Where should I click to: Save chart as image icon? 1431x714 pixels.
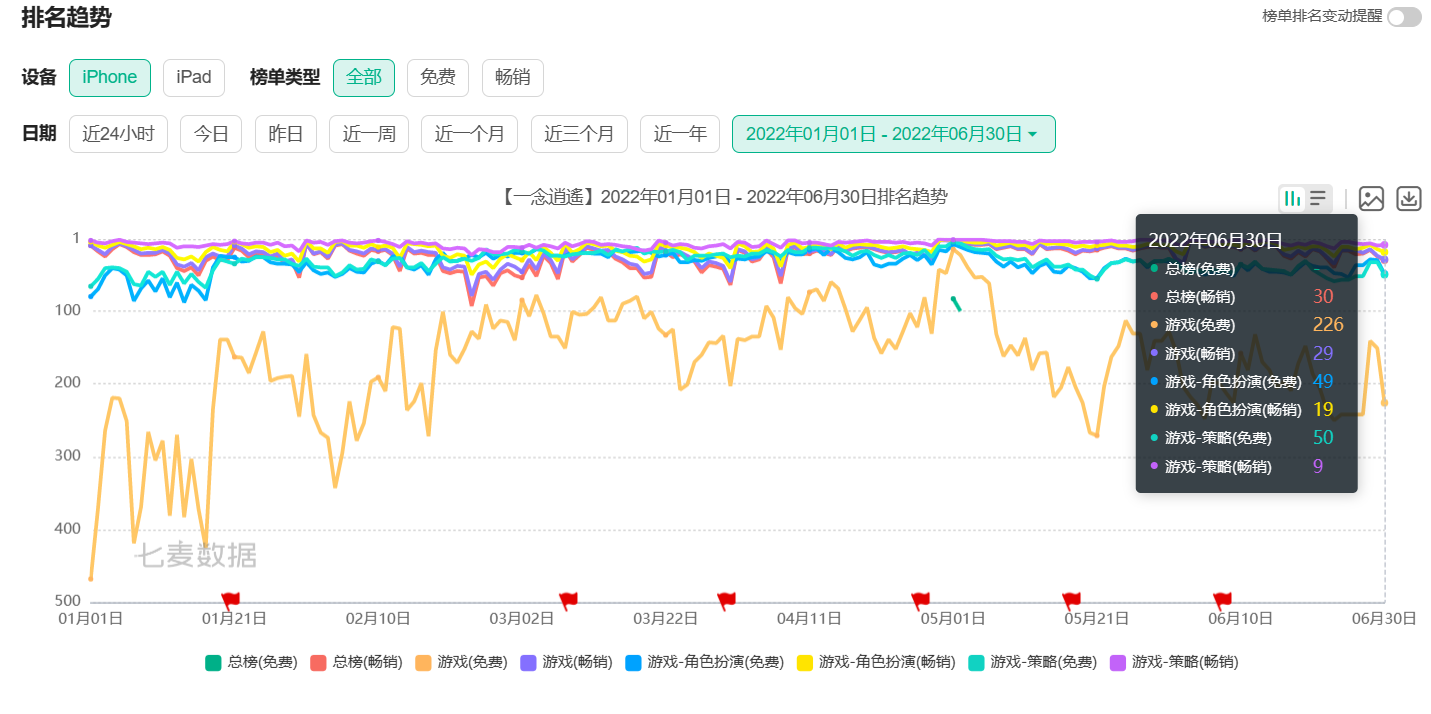coord(1371,199)
